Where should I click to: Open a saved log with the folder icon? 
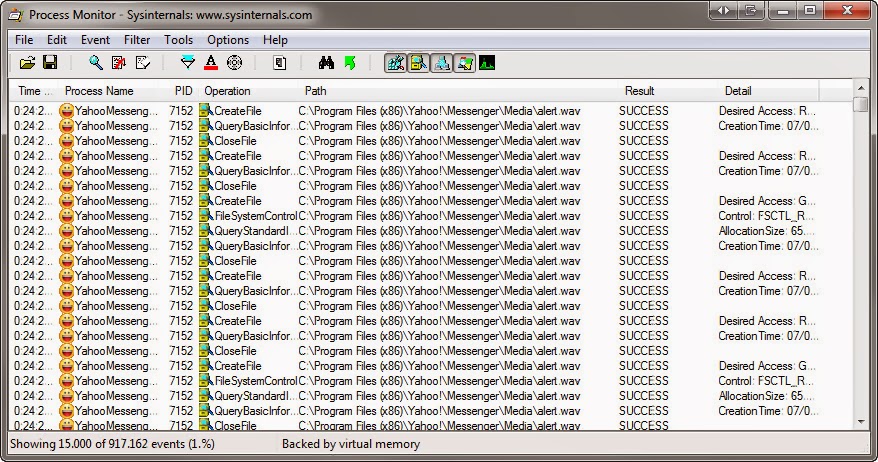point(27,63)
